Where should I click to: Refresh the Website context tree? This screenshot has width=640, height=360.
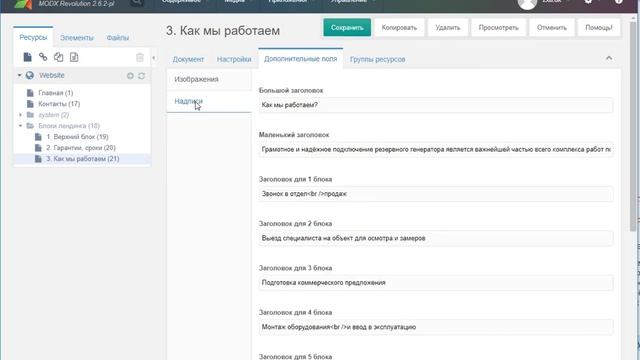click(141, 76)
